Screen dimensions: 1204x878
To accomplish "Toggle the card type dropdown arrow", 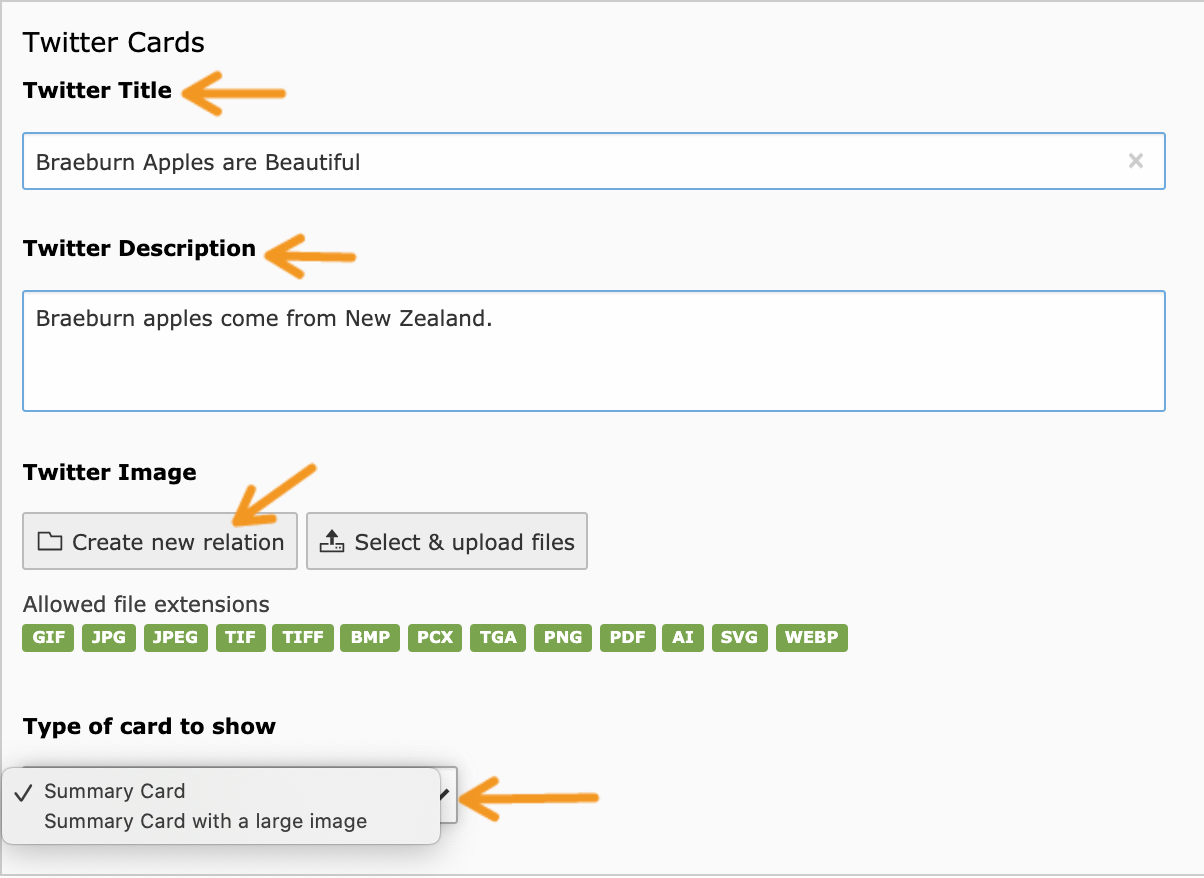I will click(446, 795).
